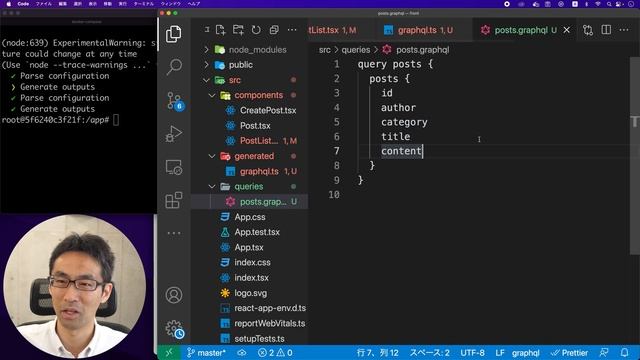Open feedback icon in status bar
The height and width of the screenshot is (360, 640).
click(604, 353)
